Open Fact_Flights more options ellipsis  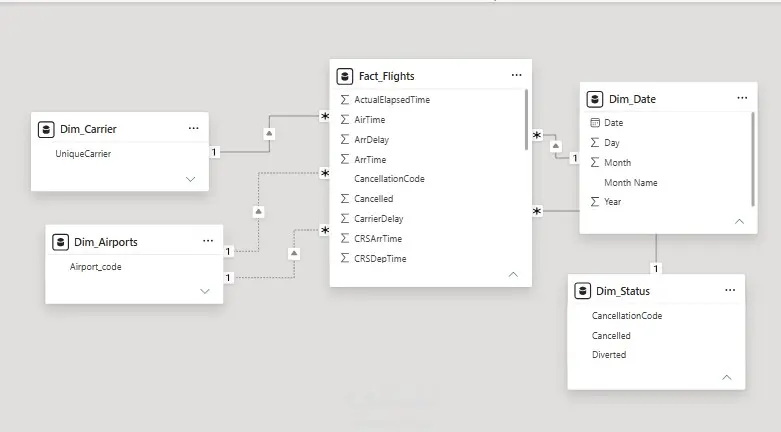[517, 75]
